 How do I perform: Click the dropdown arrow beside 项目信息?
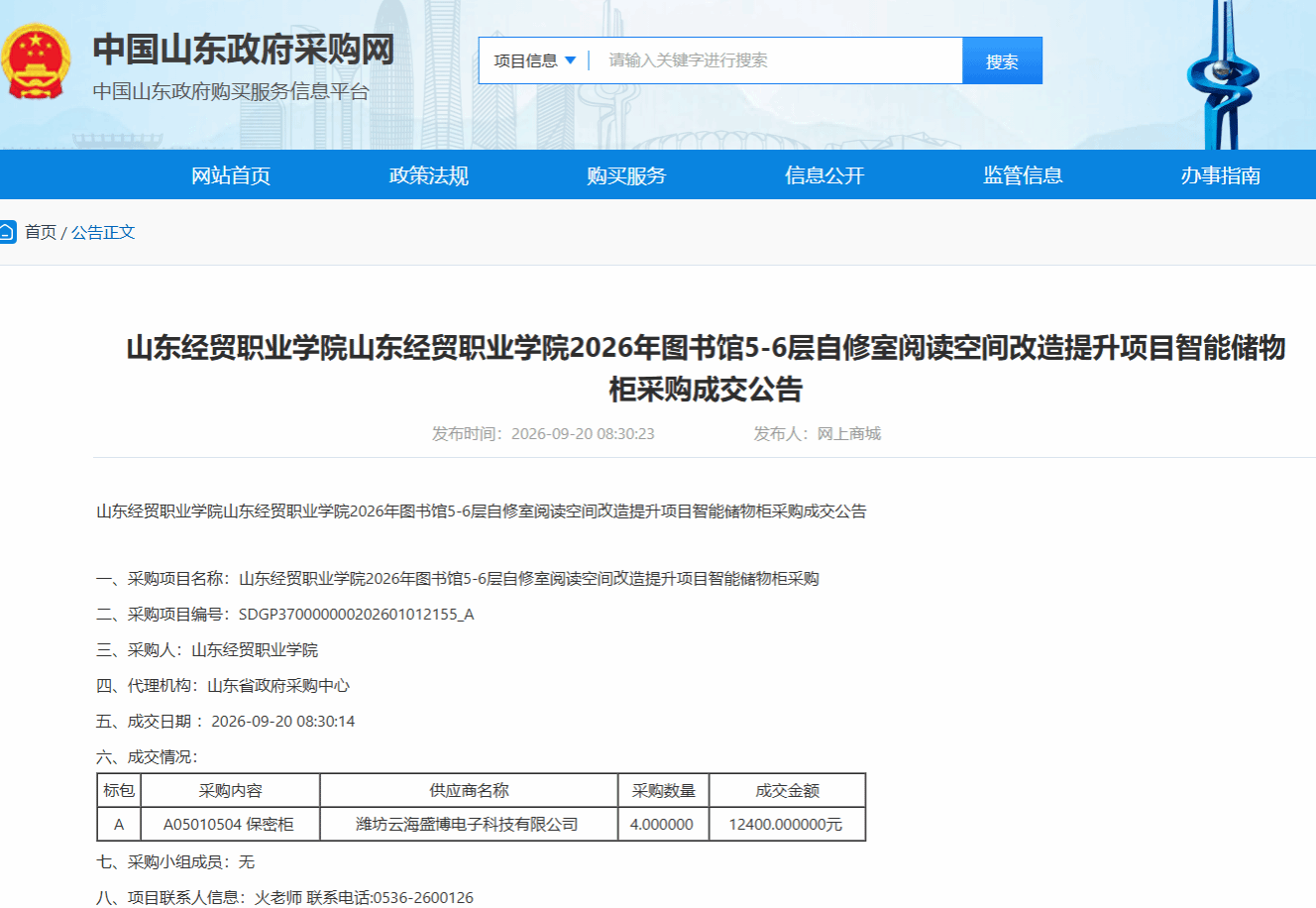pyautogui.click(x=571, y=60)
